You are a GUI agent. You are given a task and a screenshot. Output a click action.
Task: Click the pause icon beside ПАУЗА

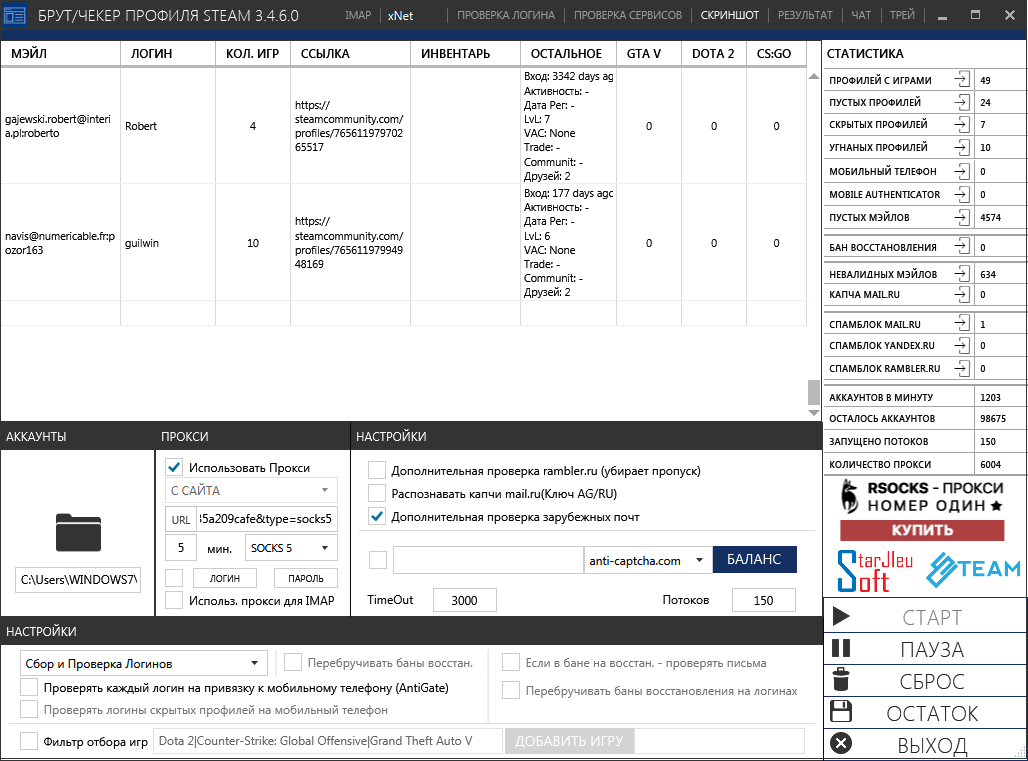(841, 648)
